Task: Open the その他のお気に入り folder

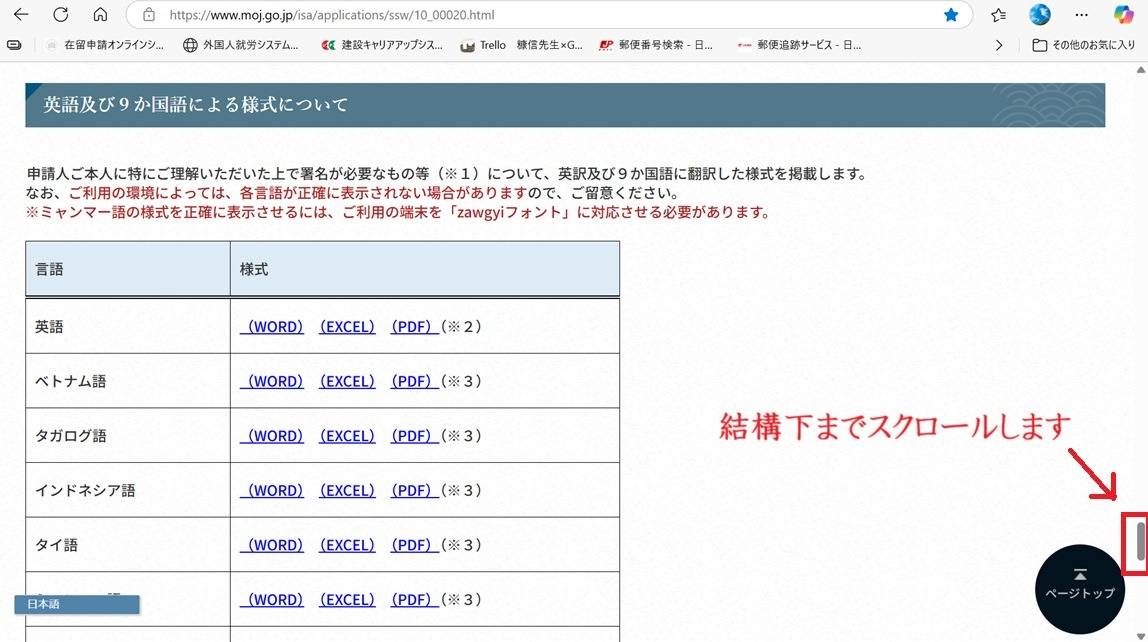Action: coord(1084,45)
